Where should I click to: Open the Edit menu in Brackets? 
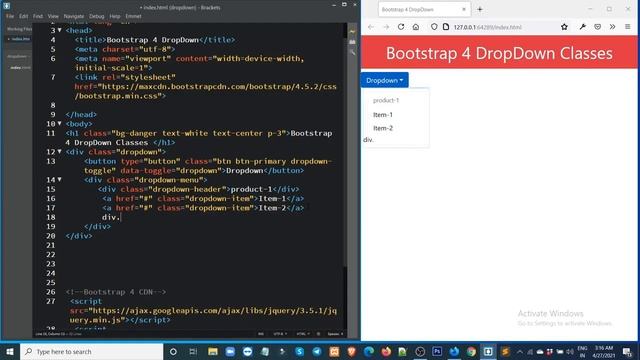click(x=24, y=16)
